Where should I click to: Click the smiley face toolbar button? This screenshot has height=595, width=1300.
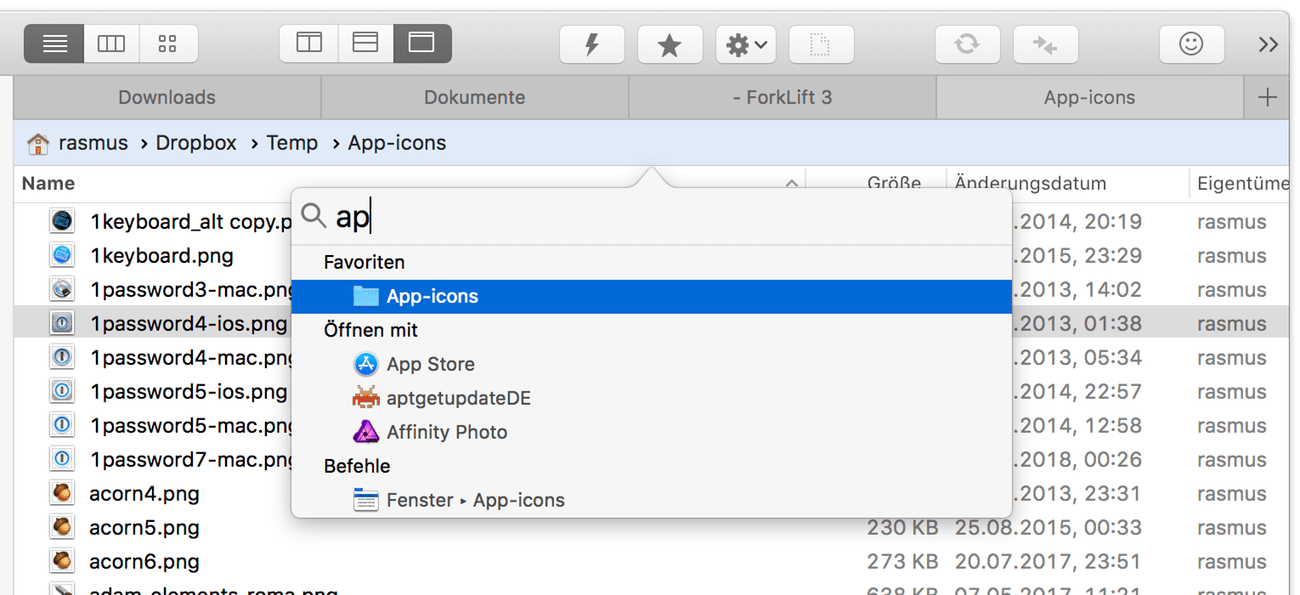[x=1191, y=44]
